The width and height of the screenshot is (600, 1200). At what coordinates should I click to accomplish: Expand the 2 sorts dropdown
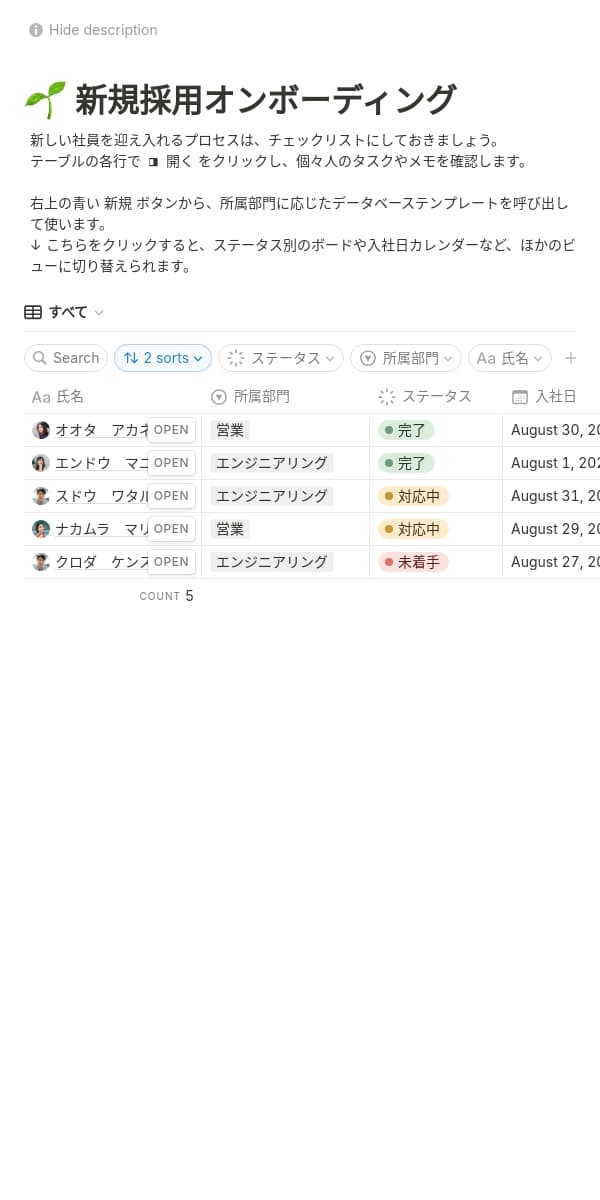(163, 358)
